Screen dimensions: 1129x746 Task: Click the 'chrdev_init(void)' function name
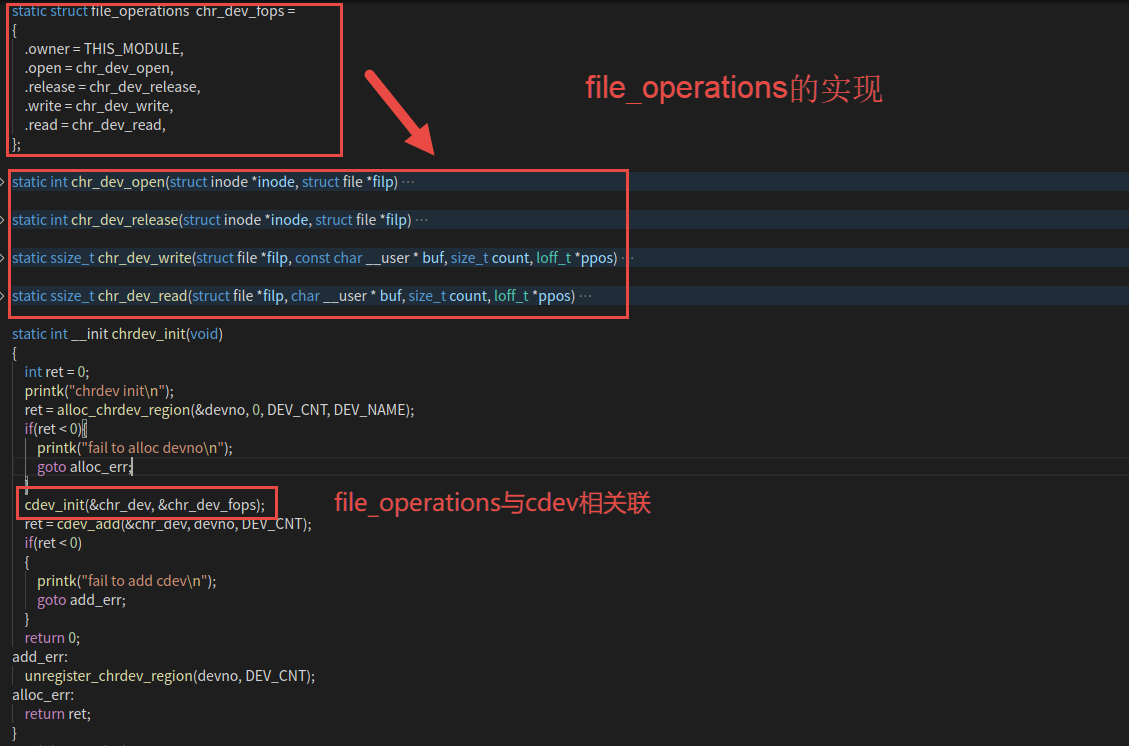coord(167,334)
